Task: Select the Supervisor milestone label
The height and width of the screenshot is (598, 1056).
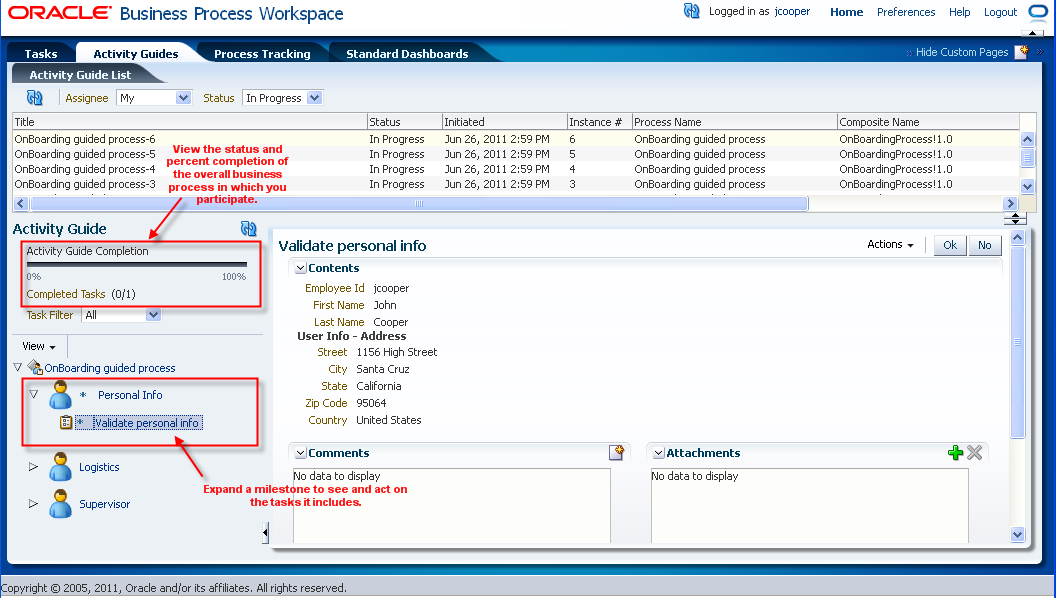Action: pos(104,504)
